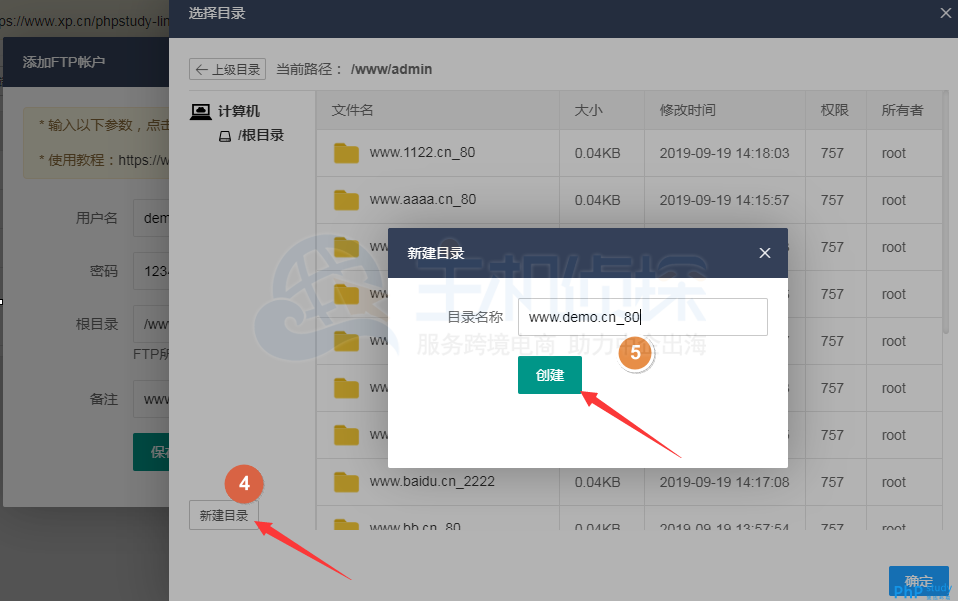Click the folder icon for www.aaaa.cn_80
The height and width of the screenshot is (601, 958).
click(x=345, y=199)
